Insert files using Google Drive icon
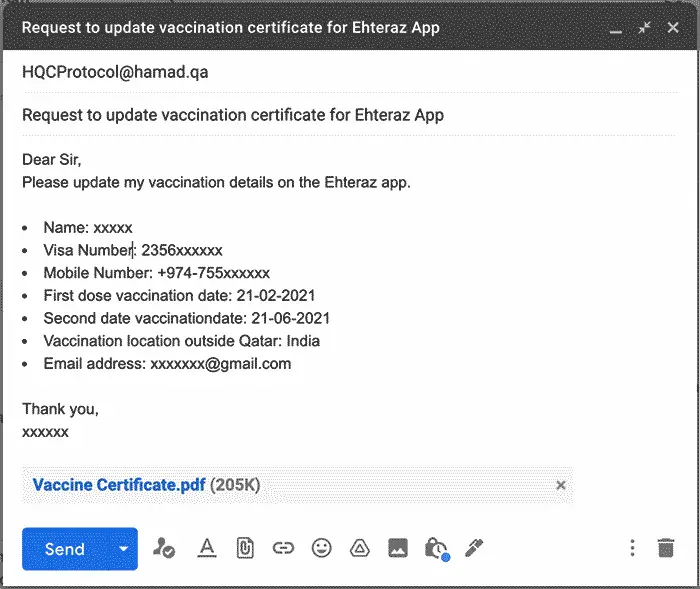700x589 pixels. [359, 548]
